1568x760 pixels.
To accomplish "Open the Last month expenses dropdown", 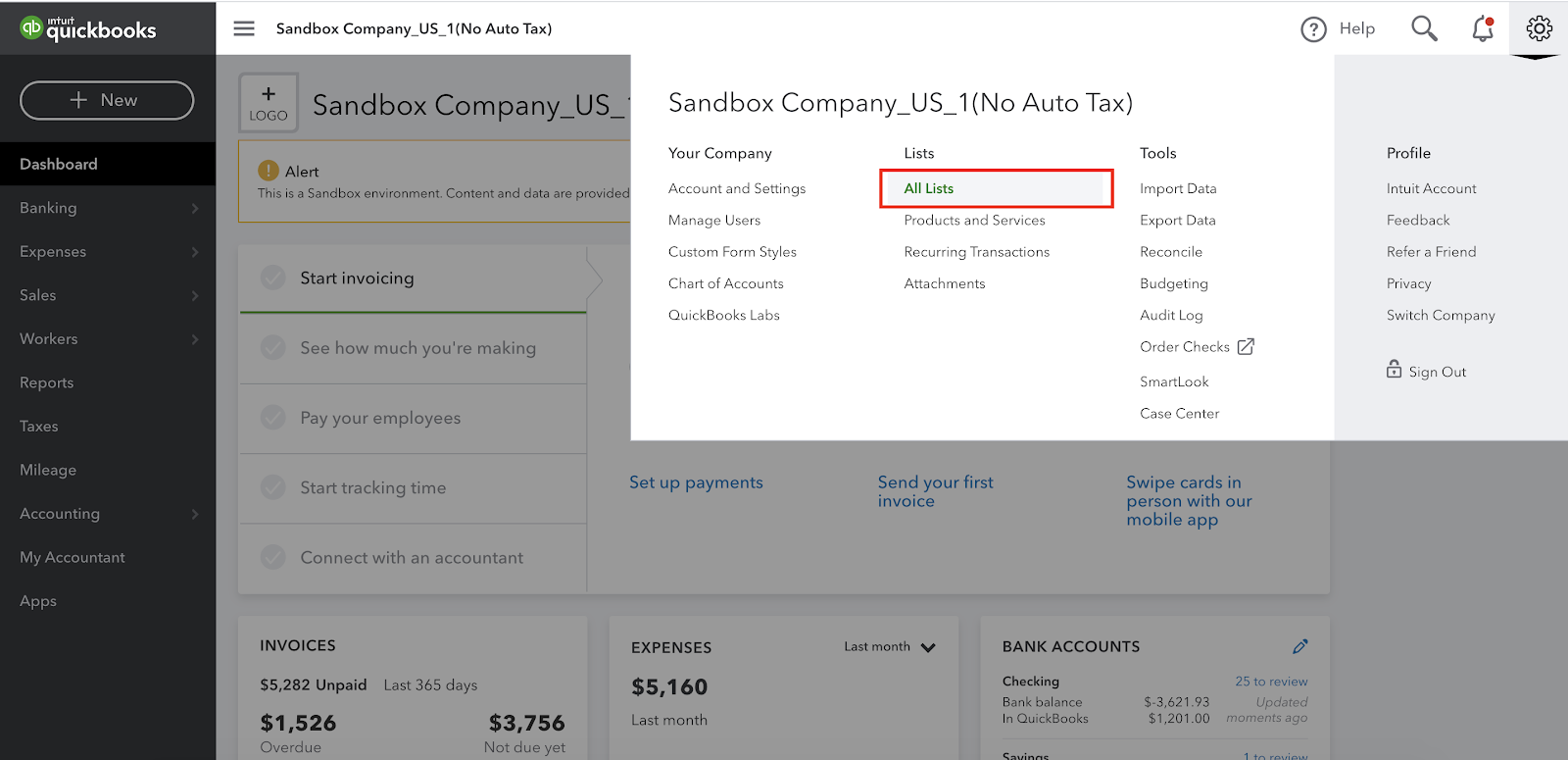I will click(890, 646).
